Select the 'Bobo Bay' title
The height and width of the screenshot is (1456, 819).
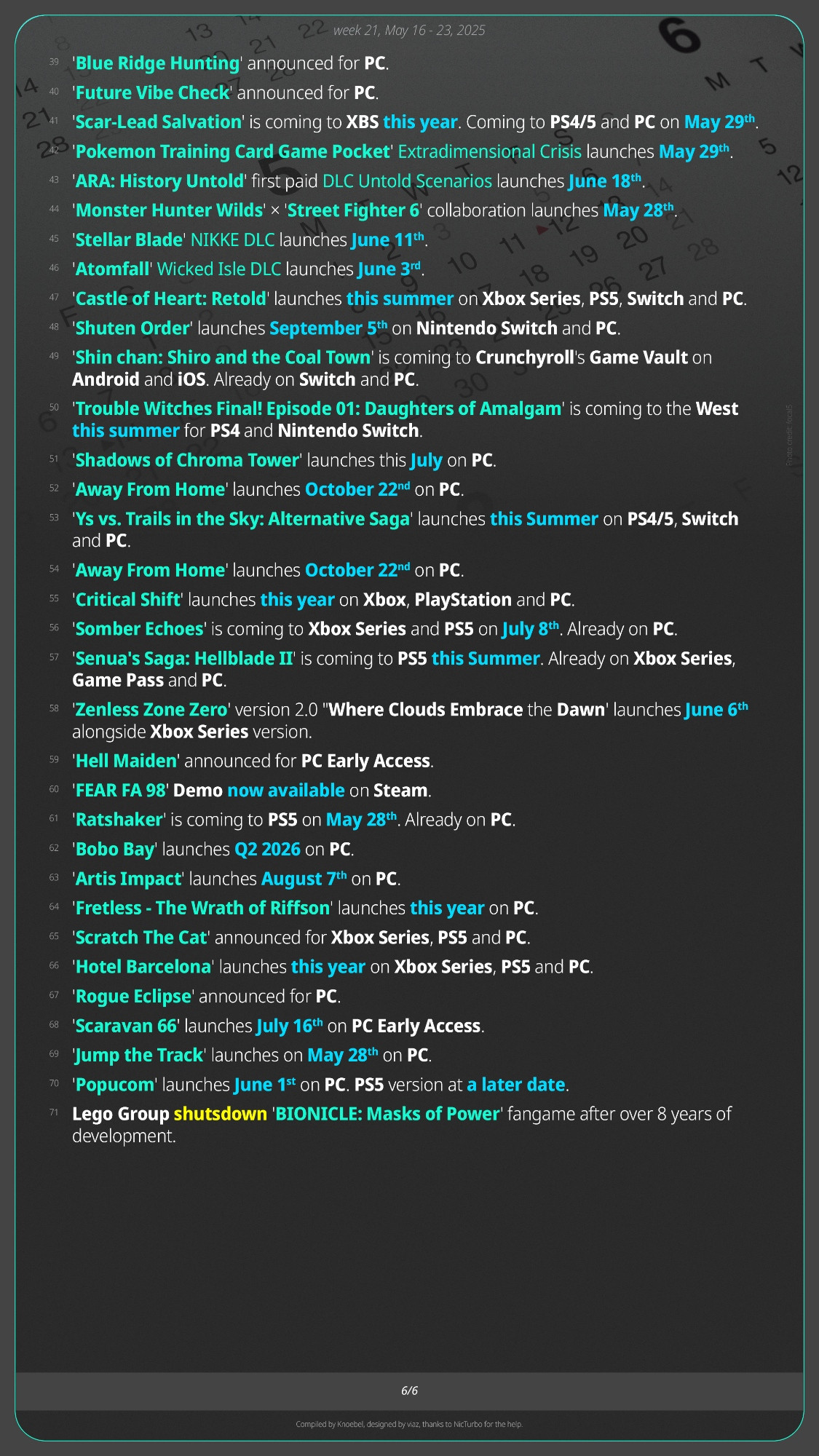115,850
